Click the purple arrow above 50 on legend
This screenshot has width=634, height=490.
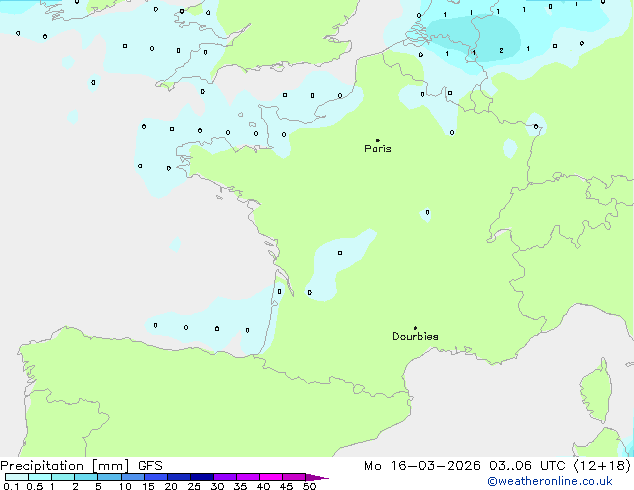click(317, 477)
